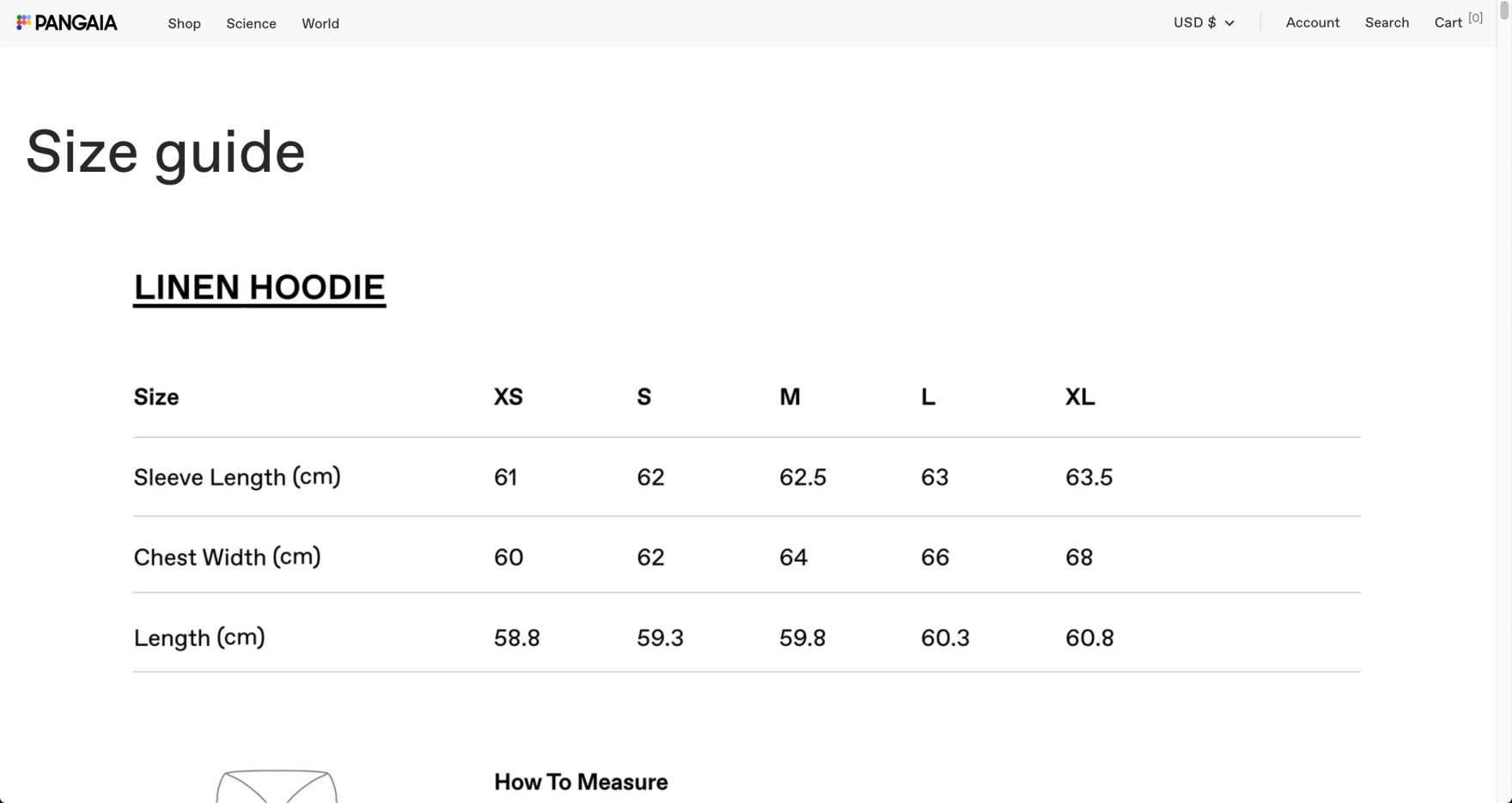
Task: Click the XS size column header
Action: point(508,397)
